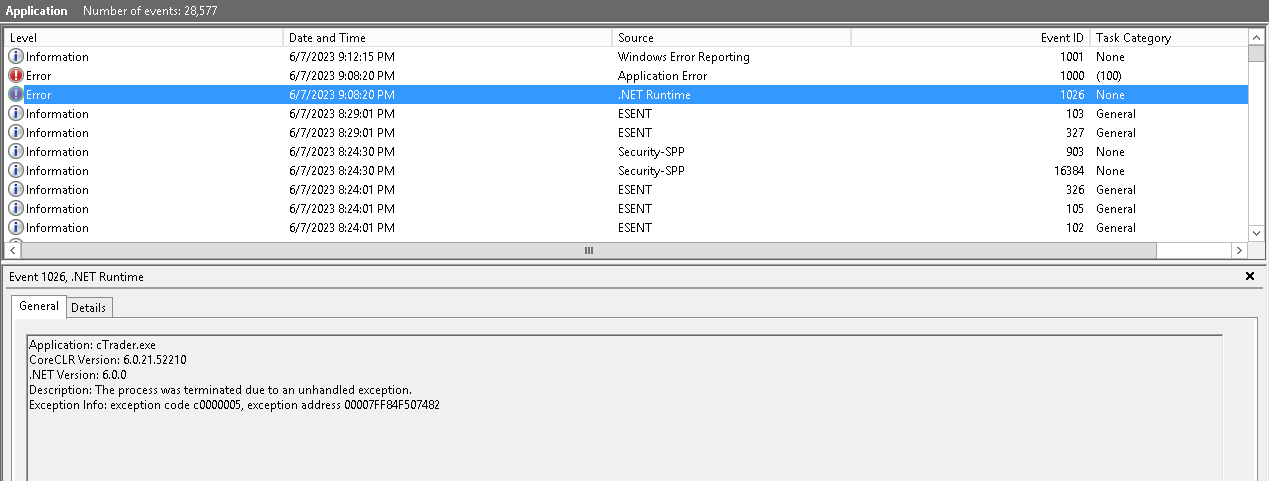
Task: Click the vertical scrollbar thumb of event list
Action: (1256, 54)
